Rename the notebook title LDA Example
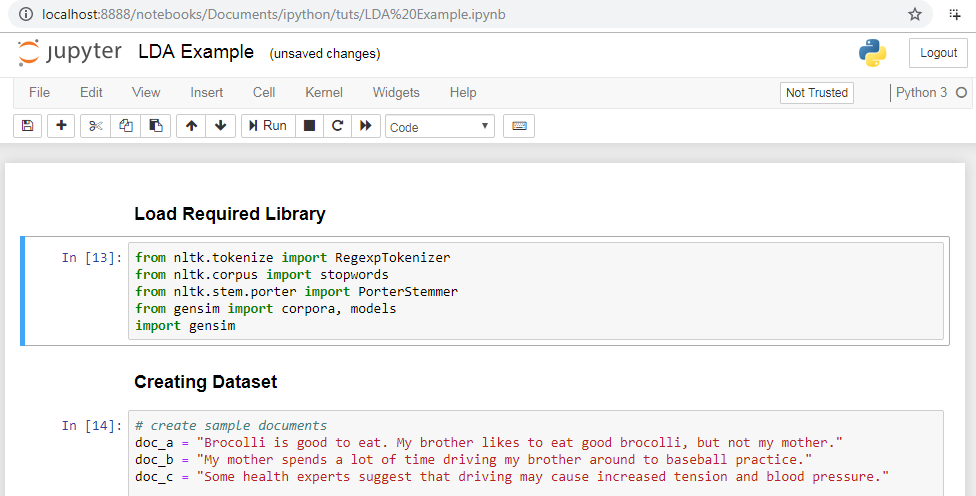The height and width of the screenshot is (496, 976). click(196, 52)
